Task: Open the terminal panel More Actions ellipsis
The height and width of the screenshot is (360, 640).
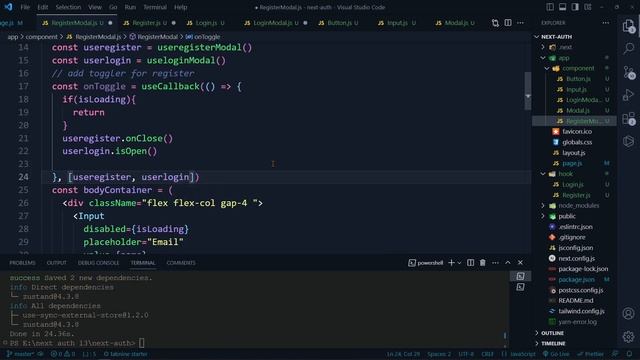Action: (495, 263)
